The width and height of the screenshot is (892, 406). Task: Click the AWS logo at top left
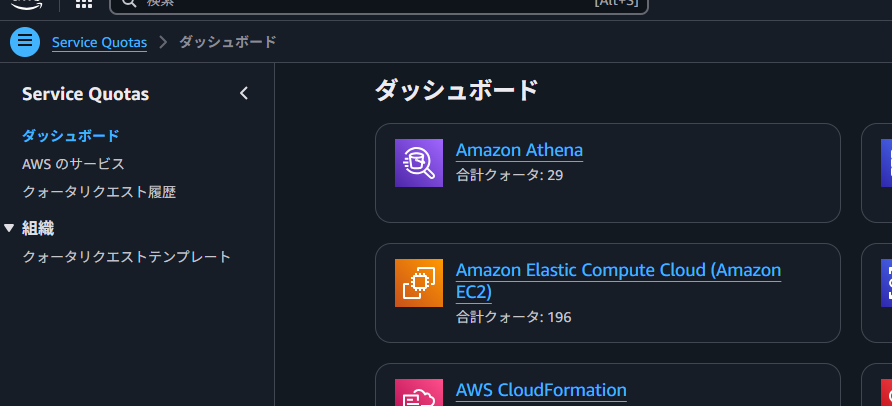pos(26,3)
